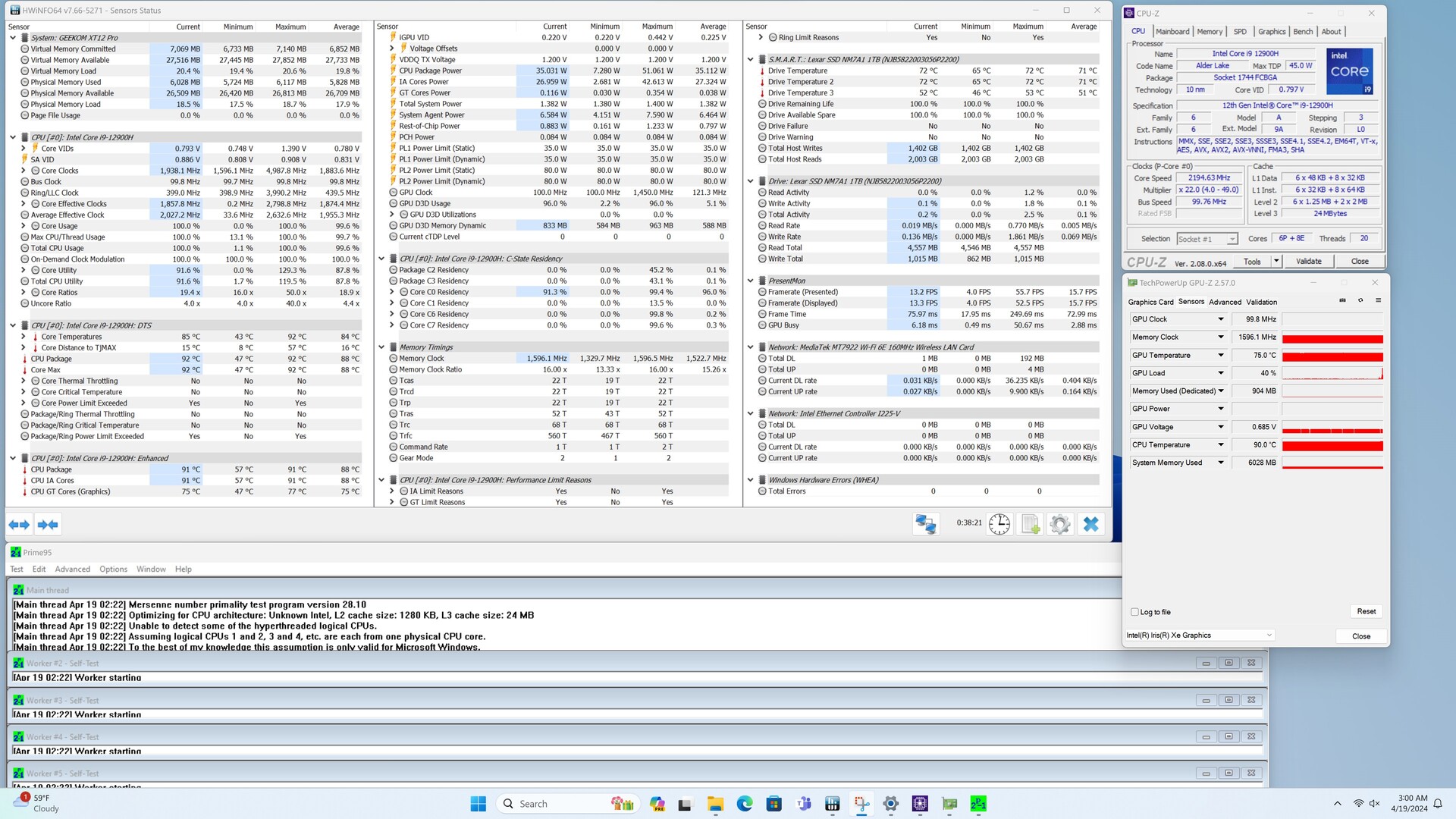Click GPU-Z screenshot camera icon
The height and width of the screenshot is (819, 1456).
1342,301
